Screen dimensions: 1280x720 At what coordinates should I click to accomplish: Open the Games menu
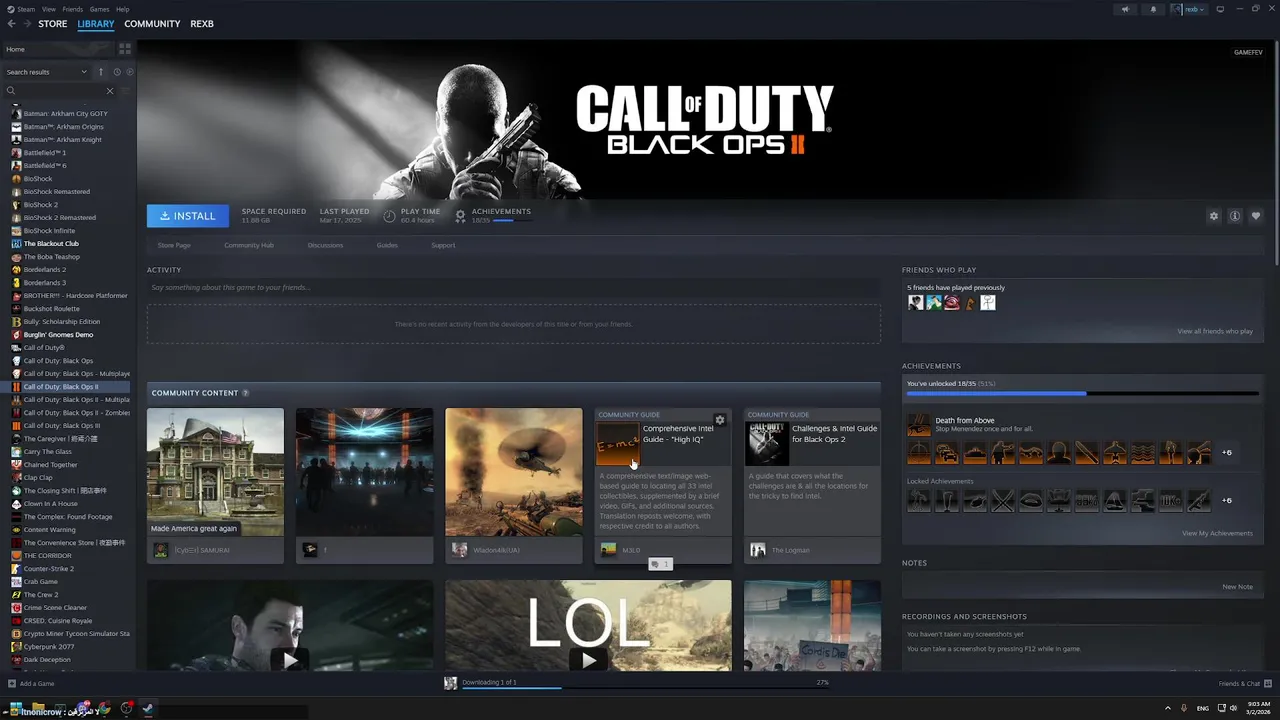click(x=99, y=9)
